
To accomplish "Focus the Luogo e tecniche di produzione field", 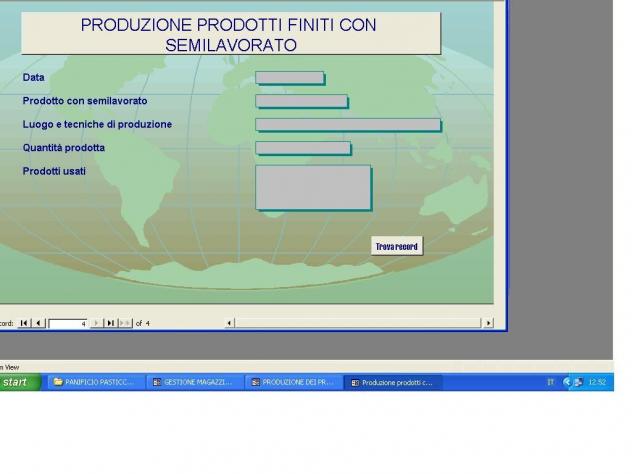I will pos(348,125).
